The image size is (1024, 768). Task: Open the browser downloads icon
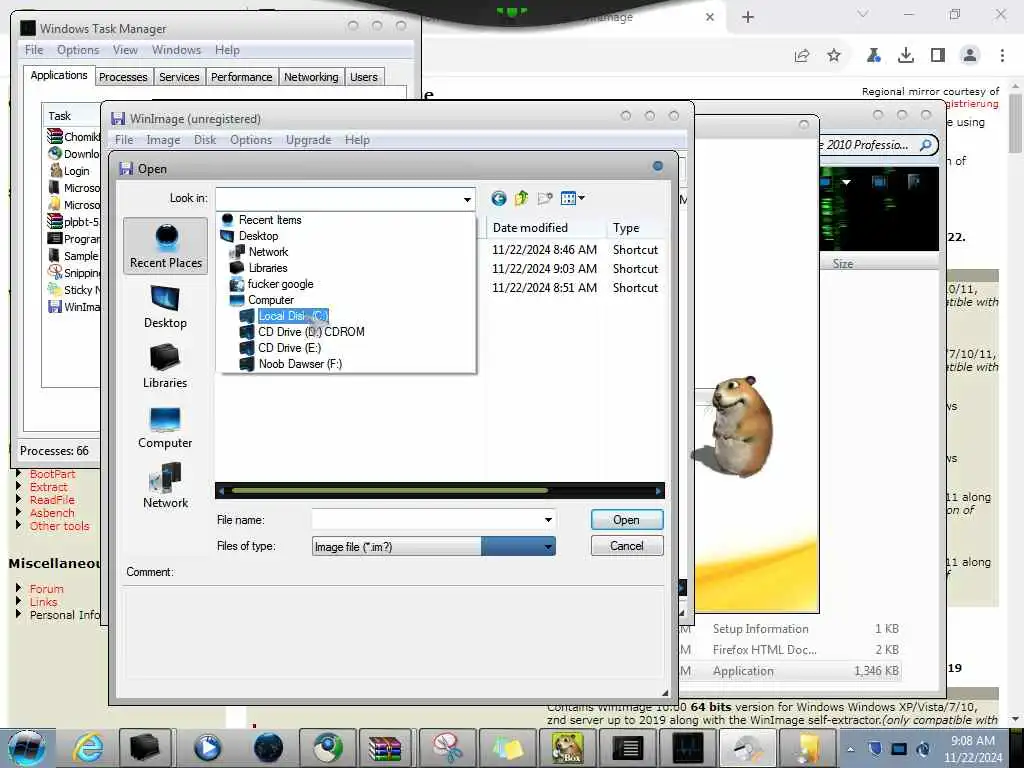click(x=906, y=56)
